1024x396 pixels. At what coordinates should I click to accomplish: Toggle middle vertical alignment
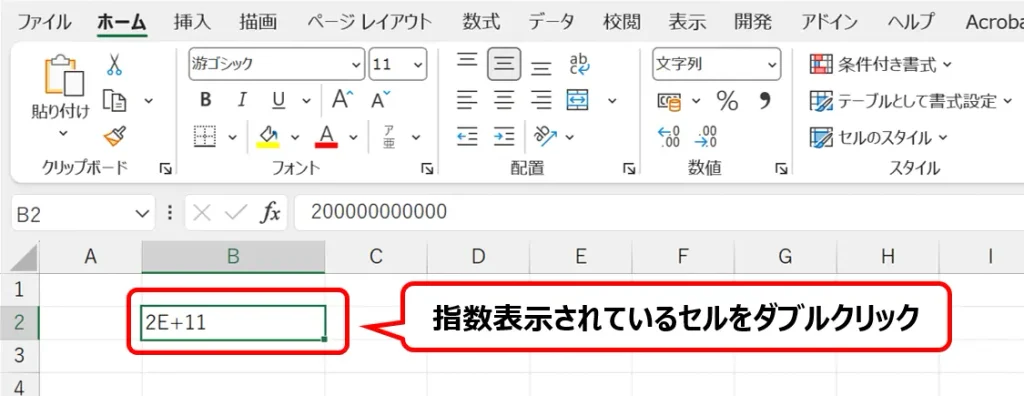pyautogui.click(x=504, y=64)
